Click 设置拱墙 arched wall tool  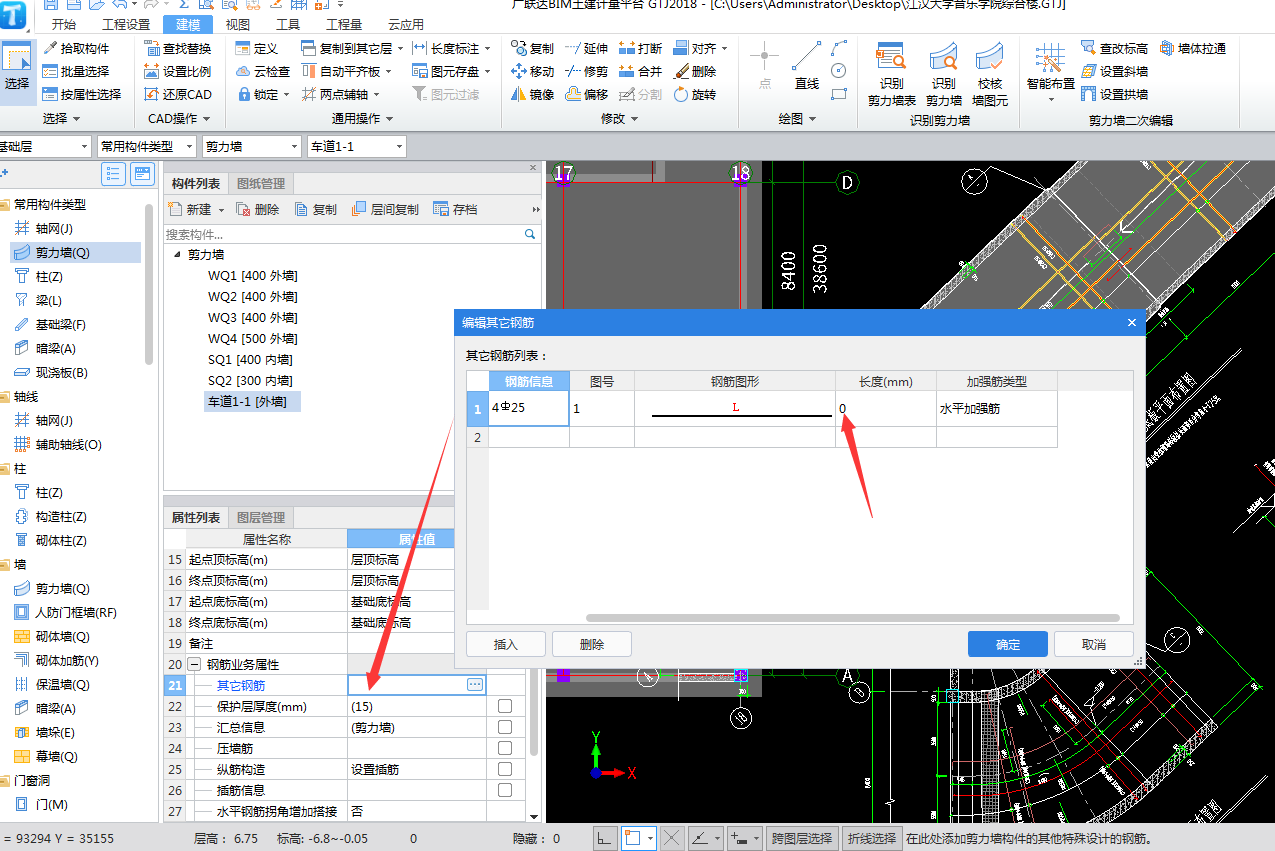(1115, 94)
